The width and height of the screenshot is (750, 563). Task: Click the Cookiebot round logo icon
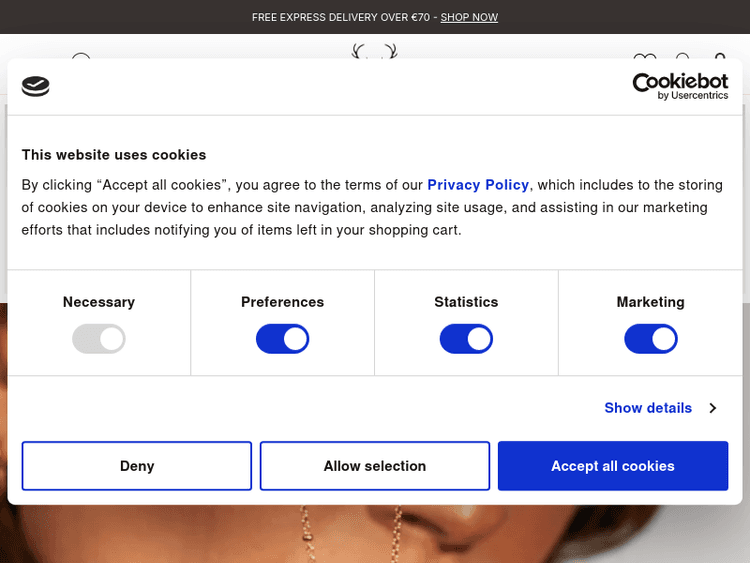pyautogui.click(x=35, y=87)
